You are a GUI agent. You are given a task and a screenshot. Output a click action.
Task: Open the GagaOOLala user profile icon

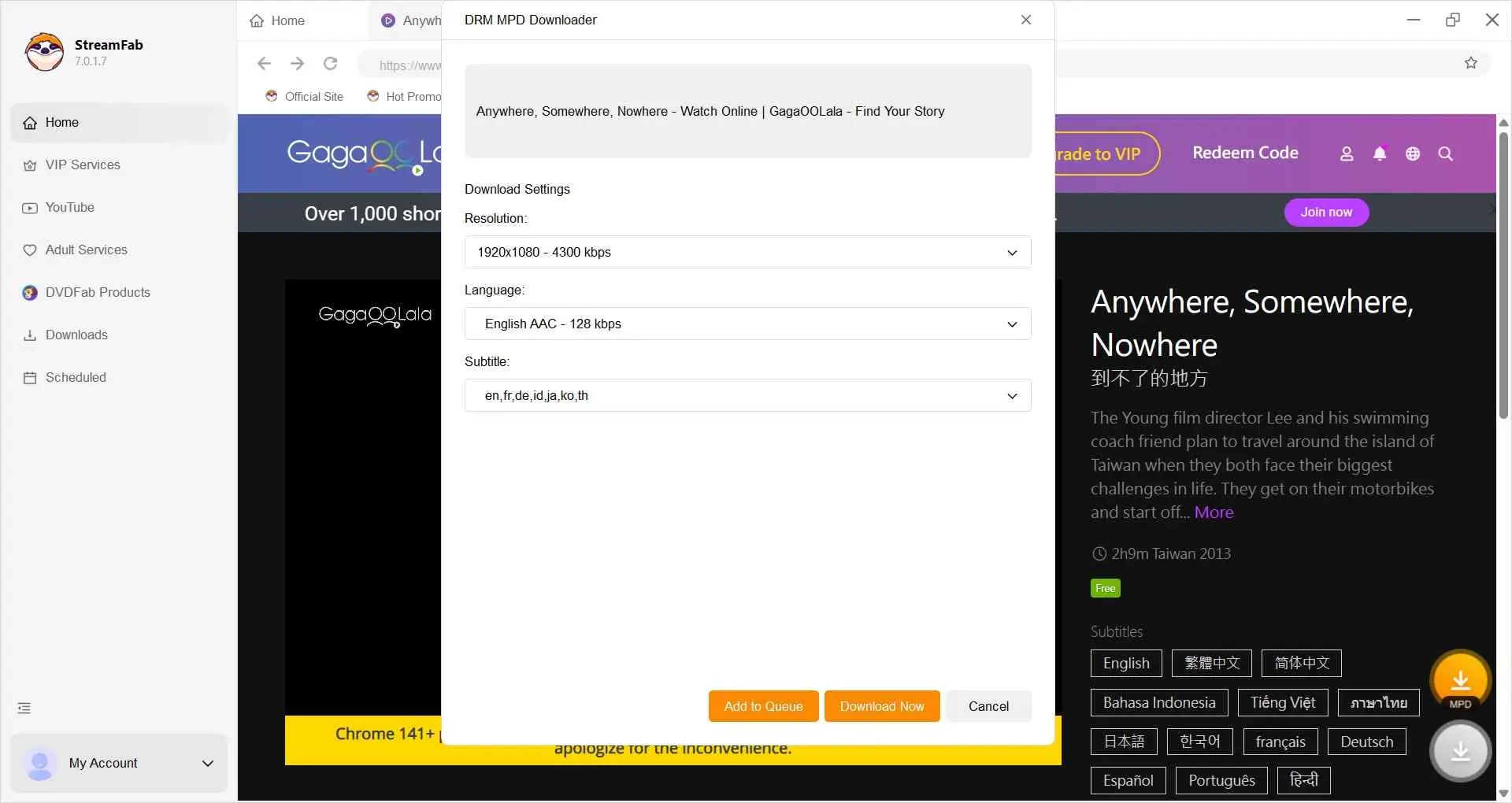tap(1347, 154)
